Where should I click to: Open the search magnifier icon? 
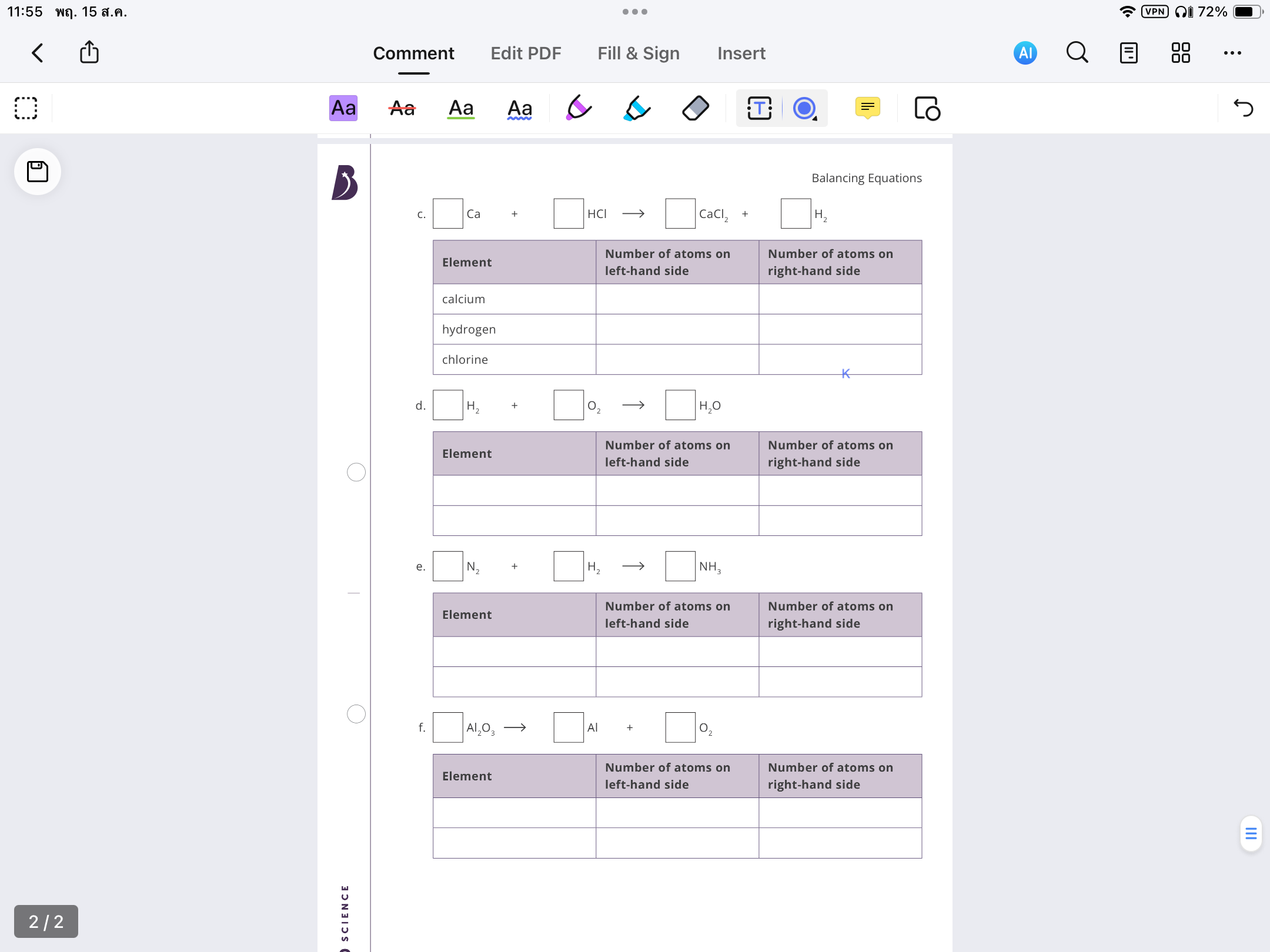[x=1077, y=53]
